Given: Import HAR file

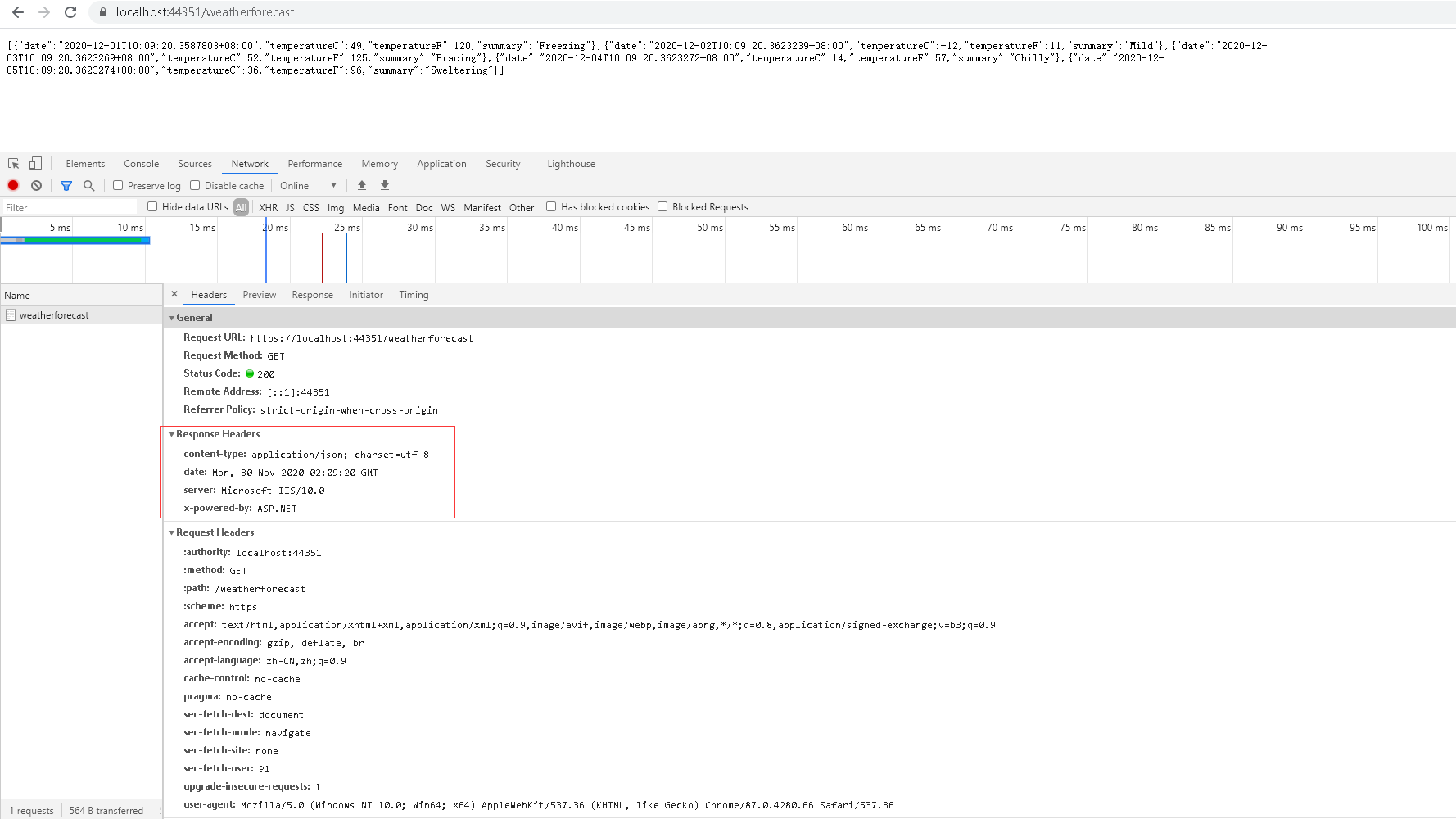Looking at the screenshot, I should [x=362, y=185].
